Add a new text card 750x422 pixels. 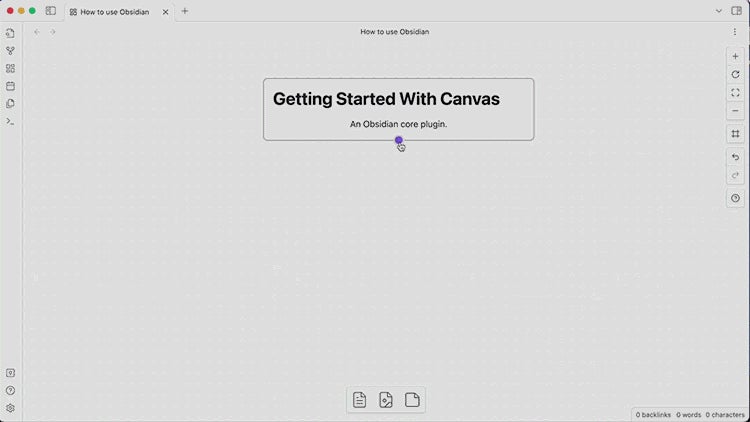[412, 400]
